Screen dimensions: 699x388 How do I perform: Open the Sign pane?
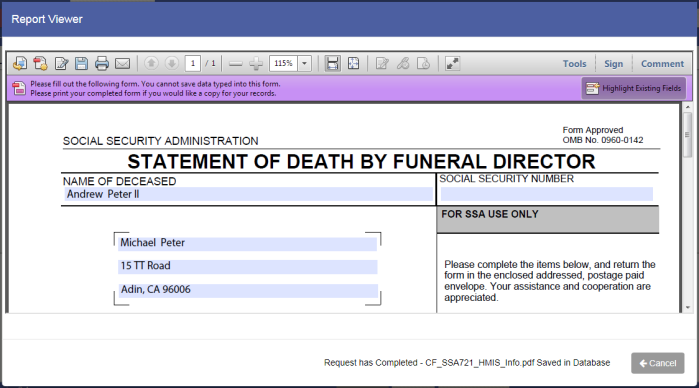(x=613, y=64)
